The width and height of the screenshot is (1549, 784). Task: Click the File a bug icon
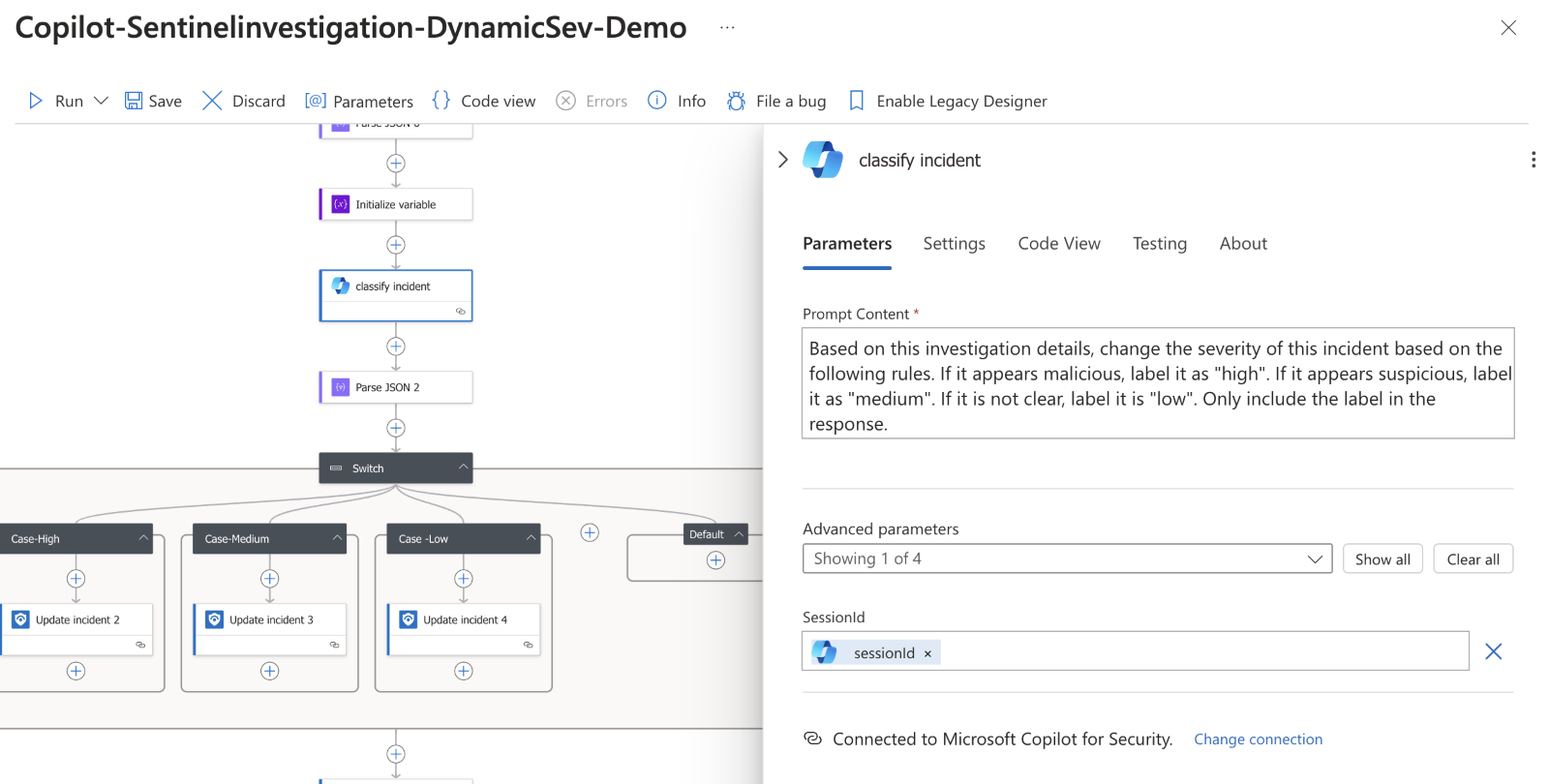tap(737, 101)
